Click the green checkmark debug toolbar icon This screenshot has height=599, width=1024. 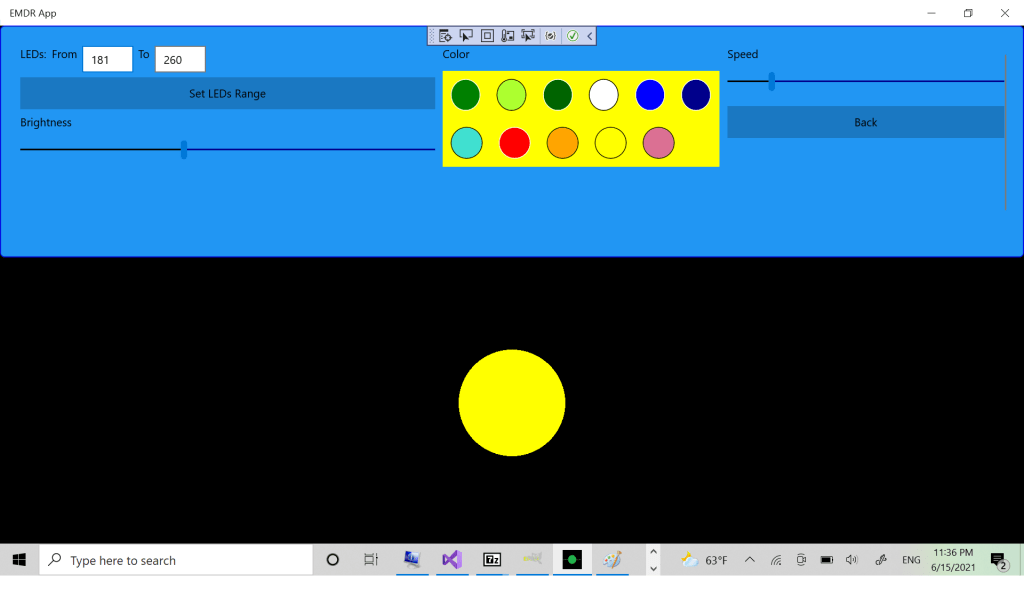572,36
